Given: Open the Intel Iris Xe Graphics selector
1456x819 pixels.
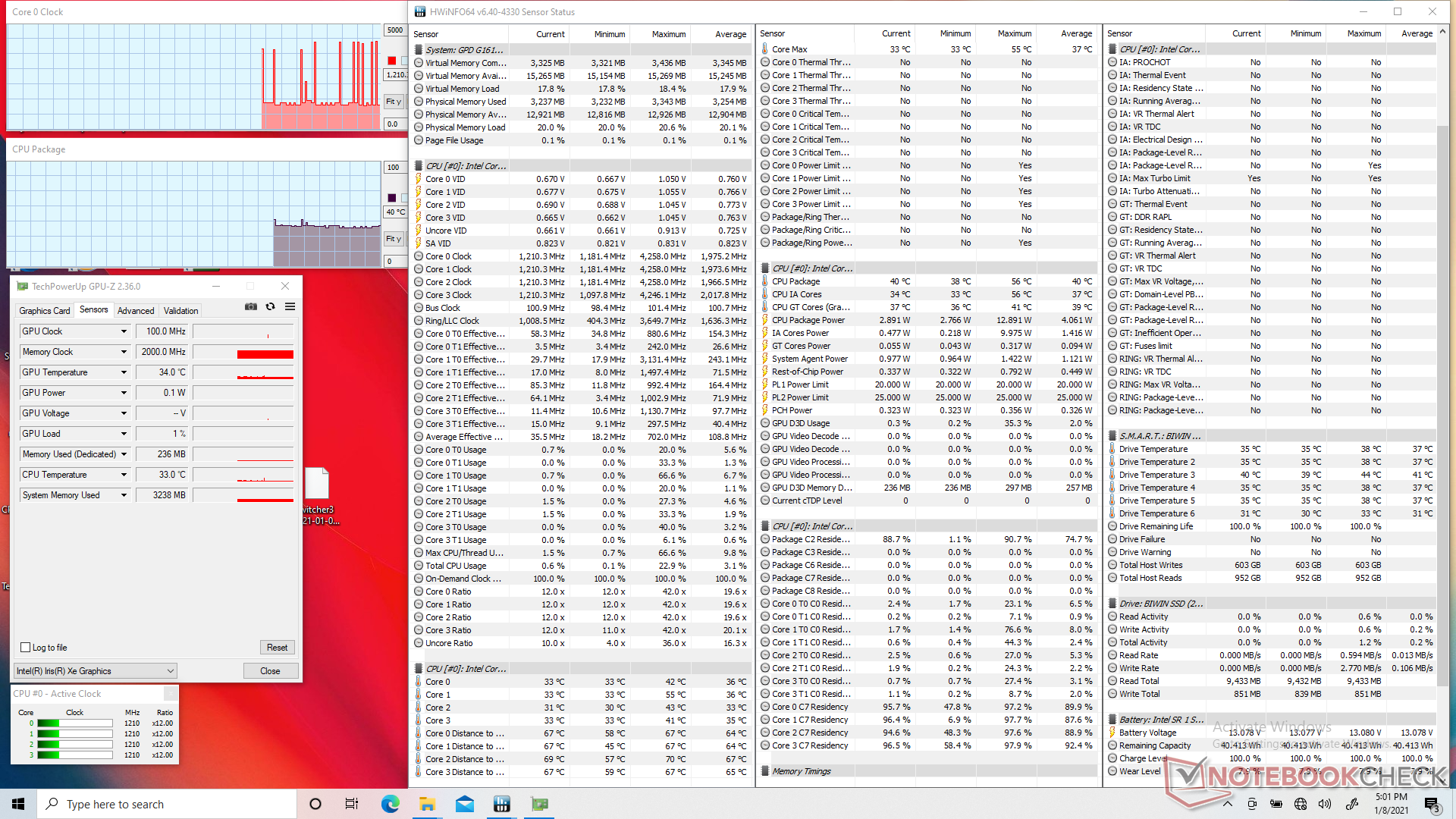Looking at the screenshot, I should tap(96, 671).
